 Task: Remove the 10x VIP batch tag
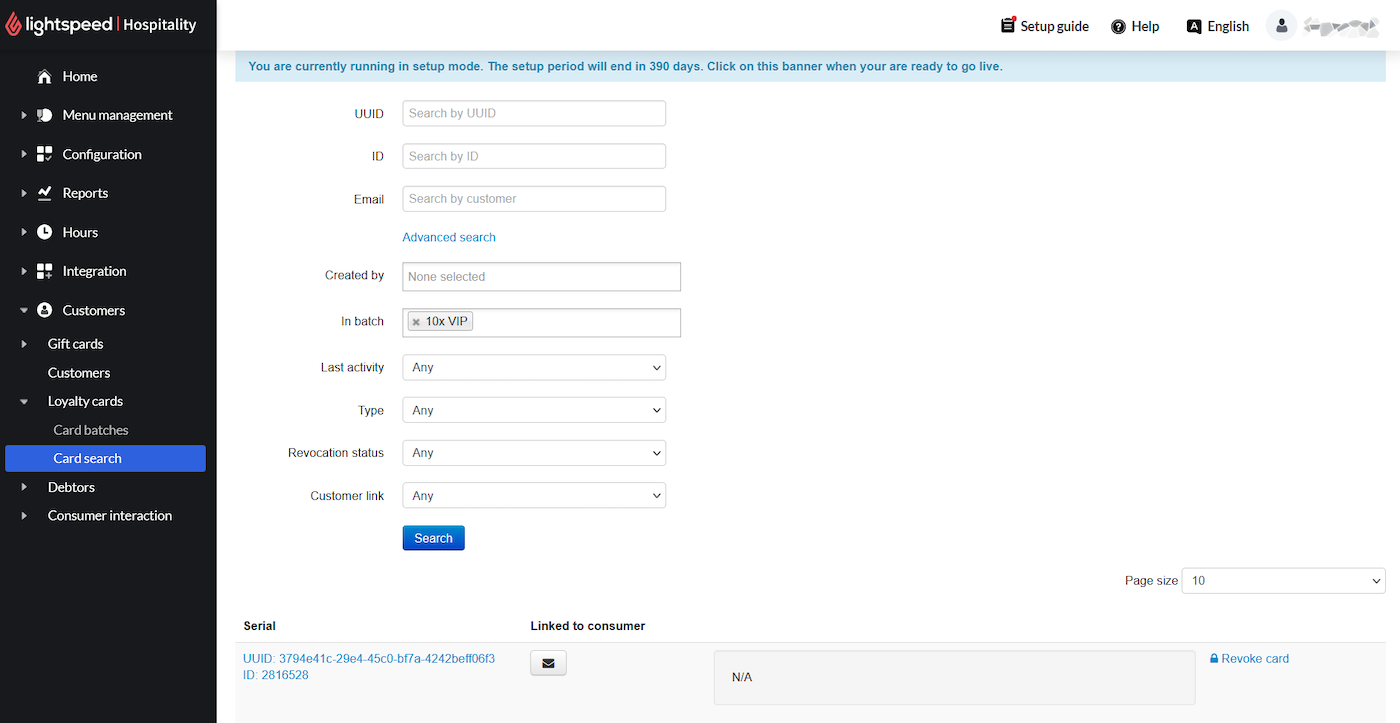[416, 322]
